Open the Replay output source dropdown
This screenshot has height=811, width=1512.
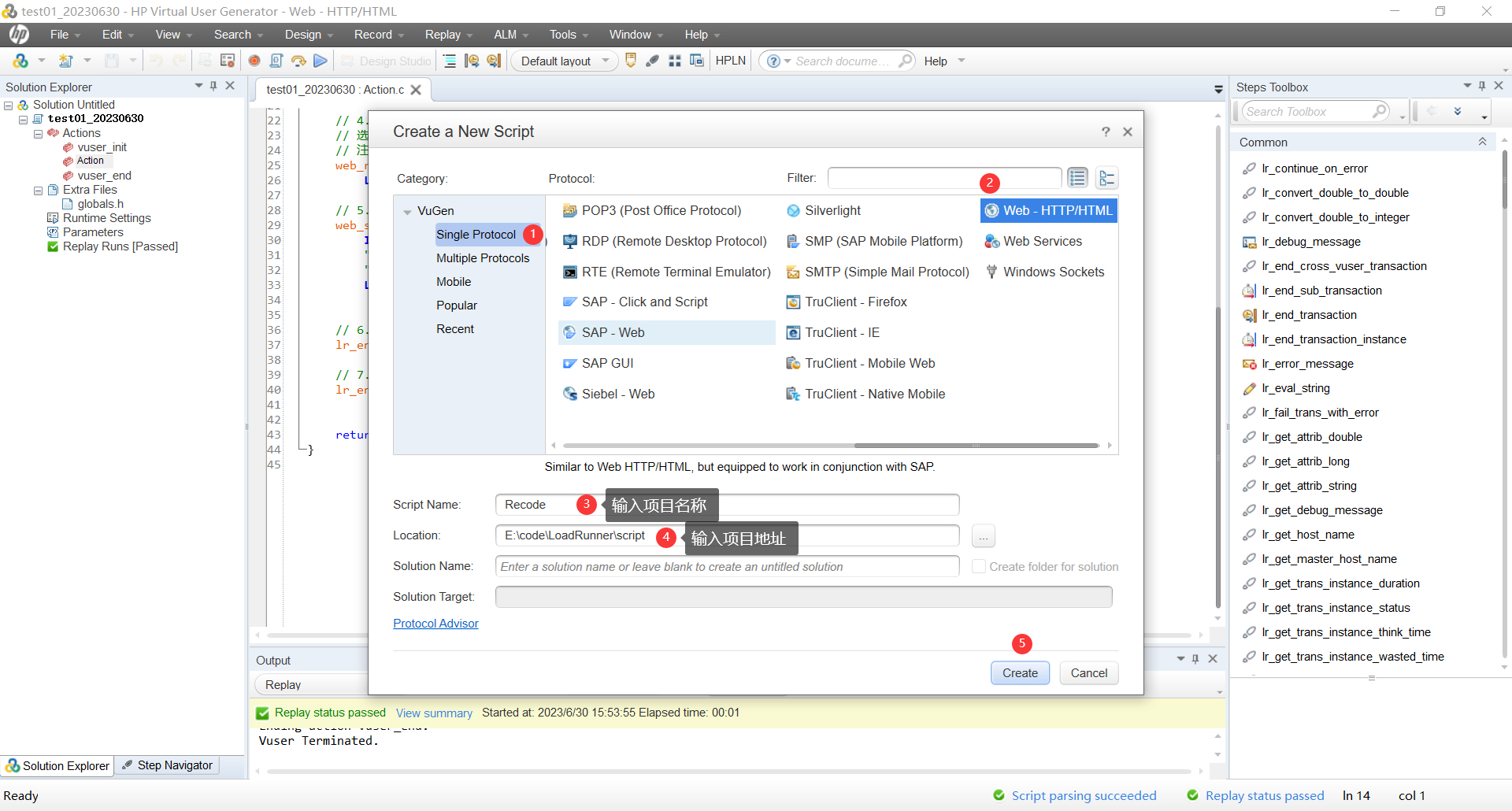pos(311,684)
